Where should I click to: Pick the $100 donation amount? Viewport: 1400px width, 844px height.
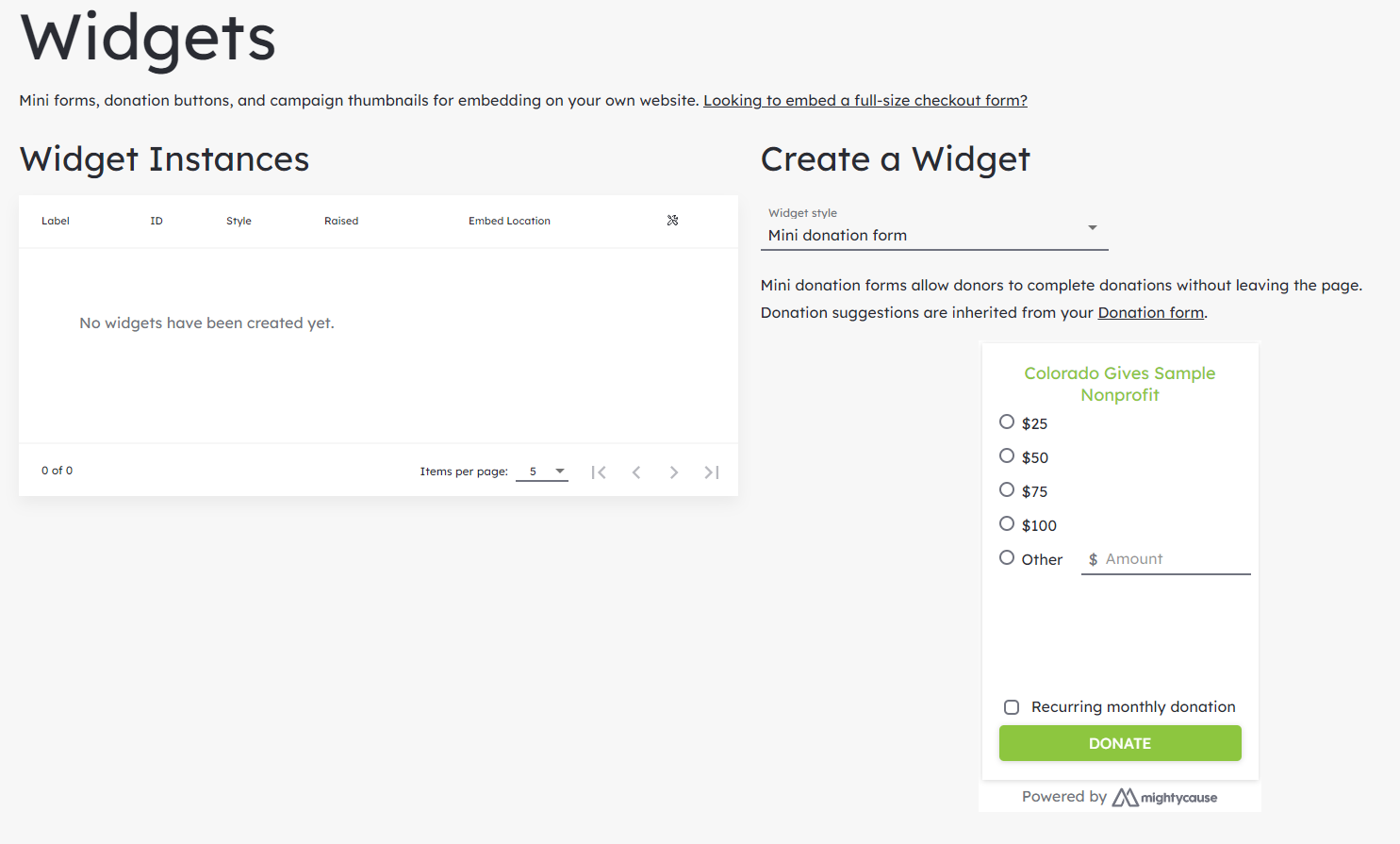pos(1007,524)
